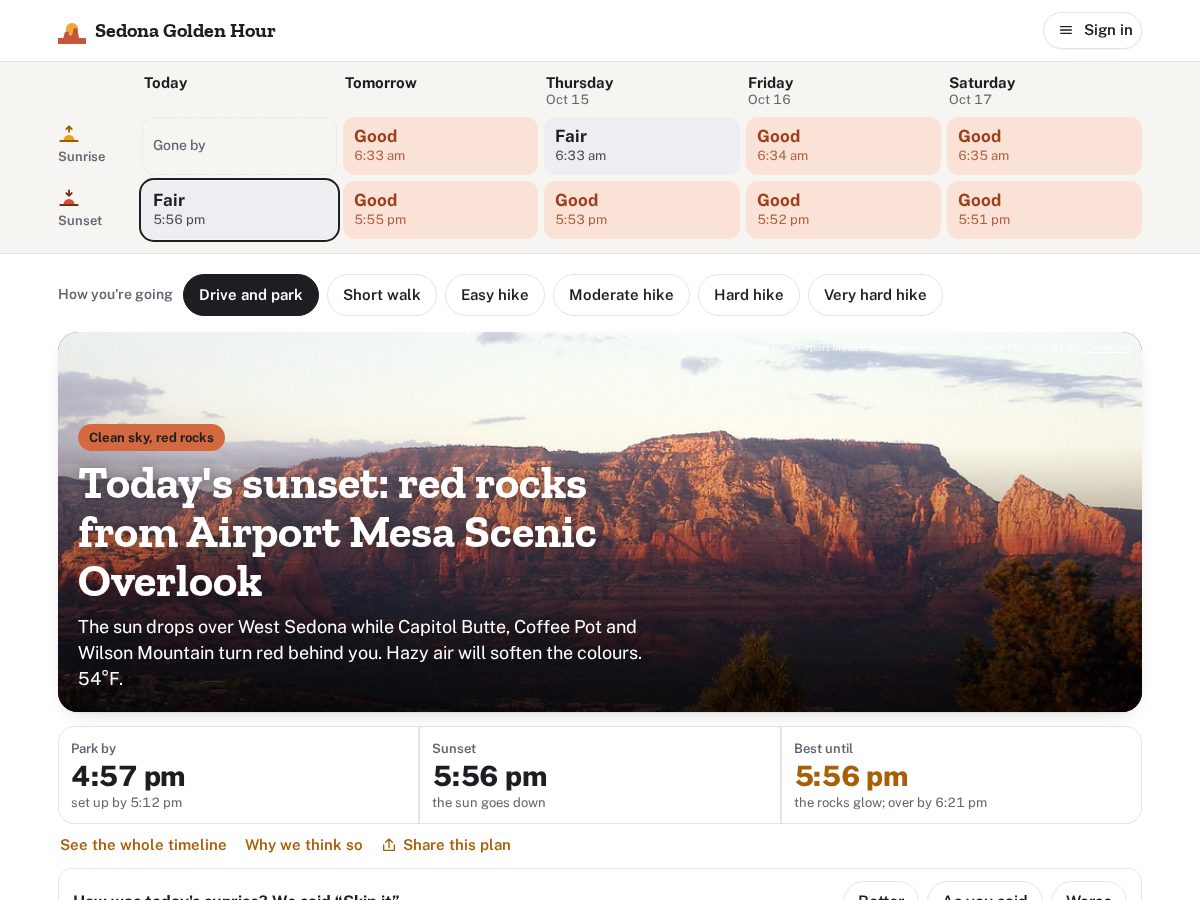Select Friday's Good sunrise at 6:34 am

[x=844, y=146]
